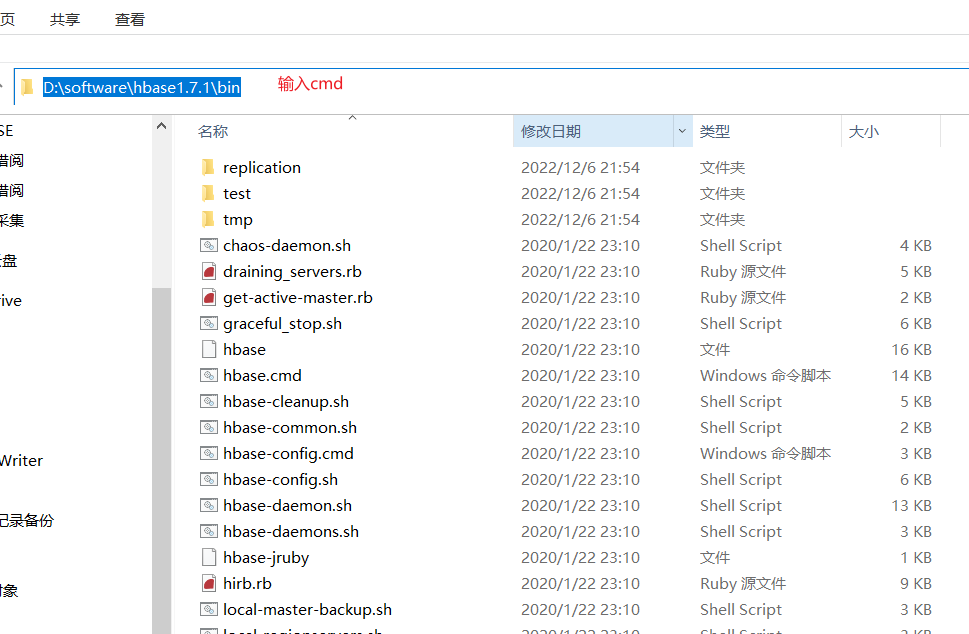Image resolution: width=969 pixels, height=634 pixels.
Task: Click the 14 KB size of hbase.cmd
Action: [x=912, y=375]
